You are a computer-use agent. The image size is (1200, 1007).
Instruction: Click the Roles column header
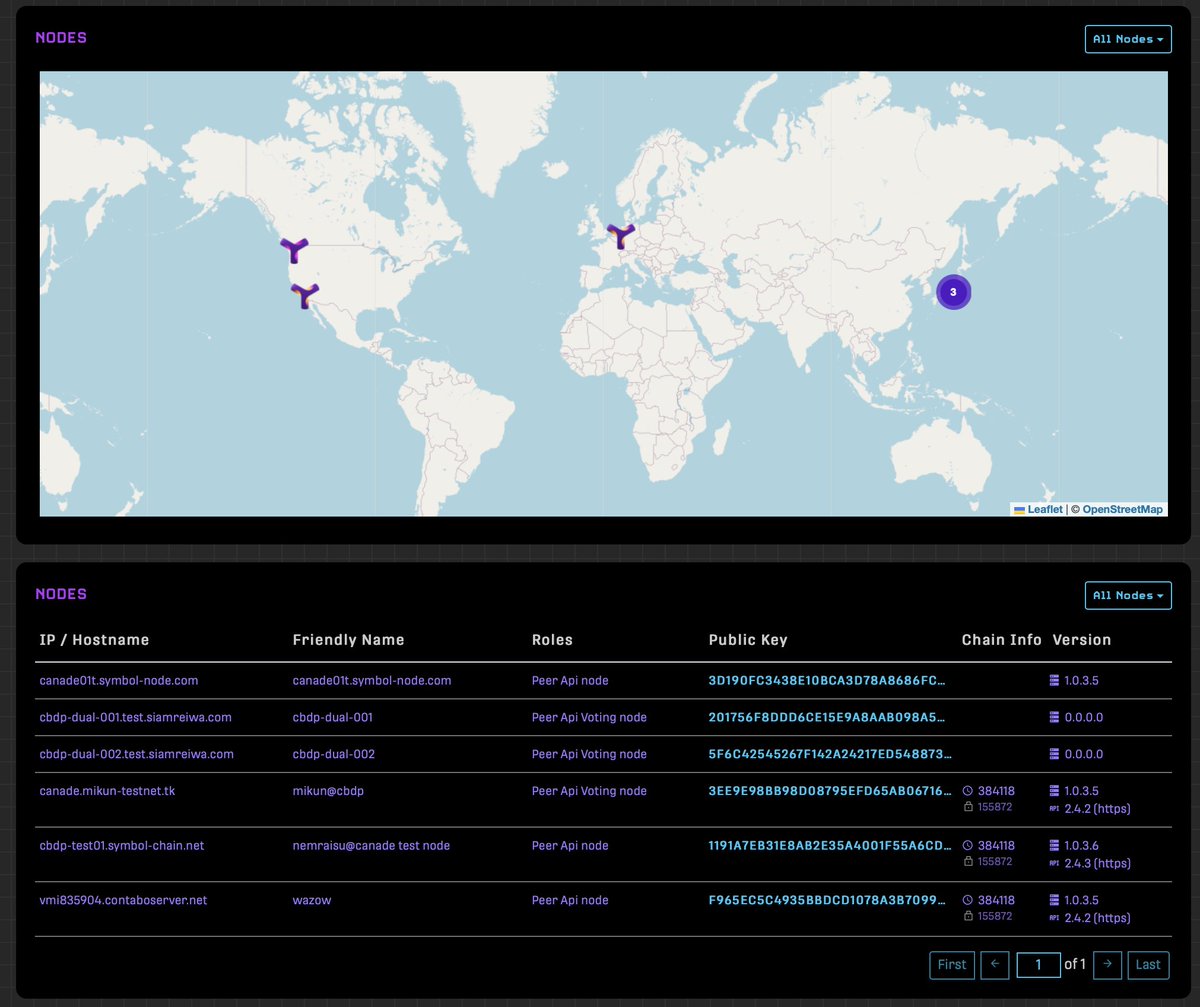coord(552,640)
